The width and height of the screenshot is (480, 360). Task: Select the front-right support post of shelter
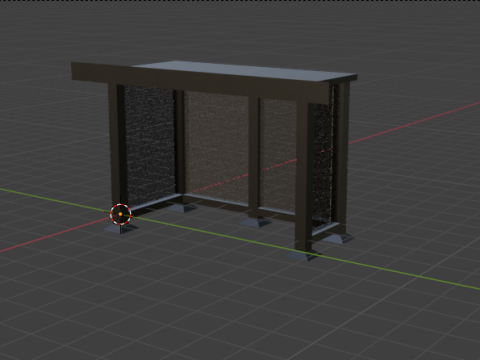tap(304, 177)
